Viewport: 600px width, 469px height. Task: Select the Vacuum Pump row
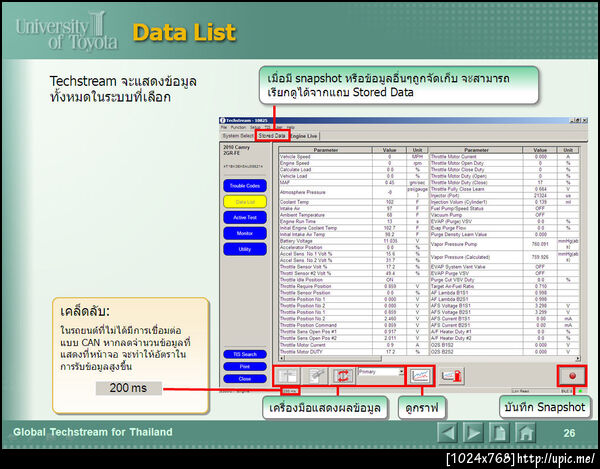pyautogui.click(x=504, y=215)
